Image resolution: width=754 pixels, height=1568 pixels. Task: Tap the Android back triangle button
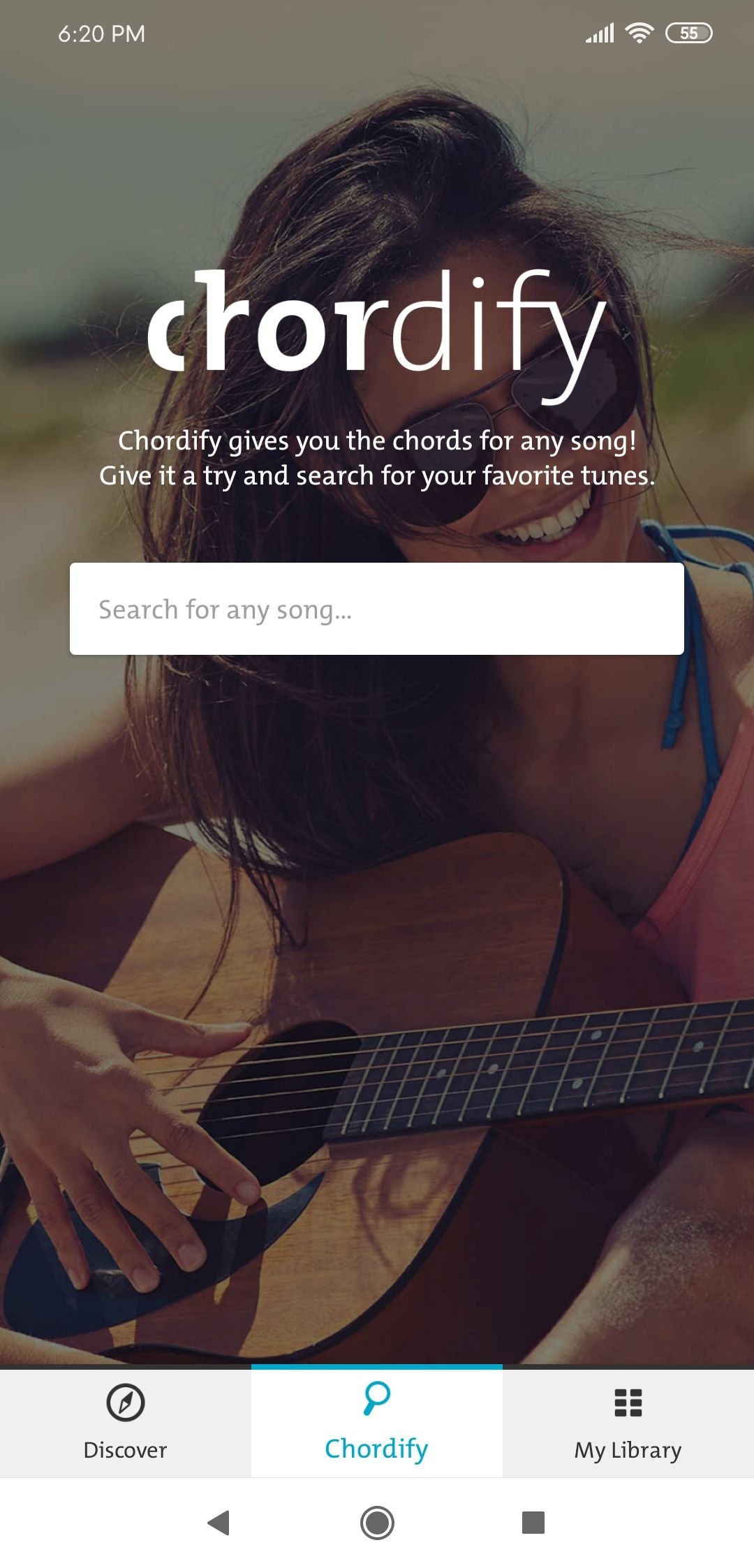pyautogui.click(x=219, y=1522)
